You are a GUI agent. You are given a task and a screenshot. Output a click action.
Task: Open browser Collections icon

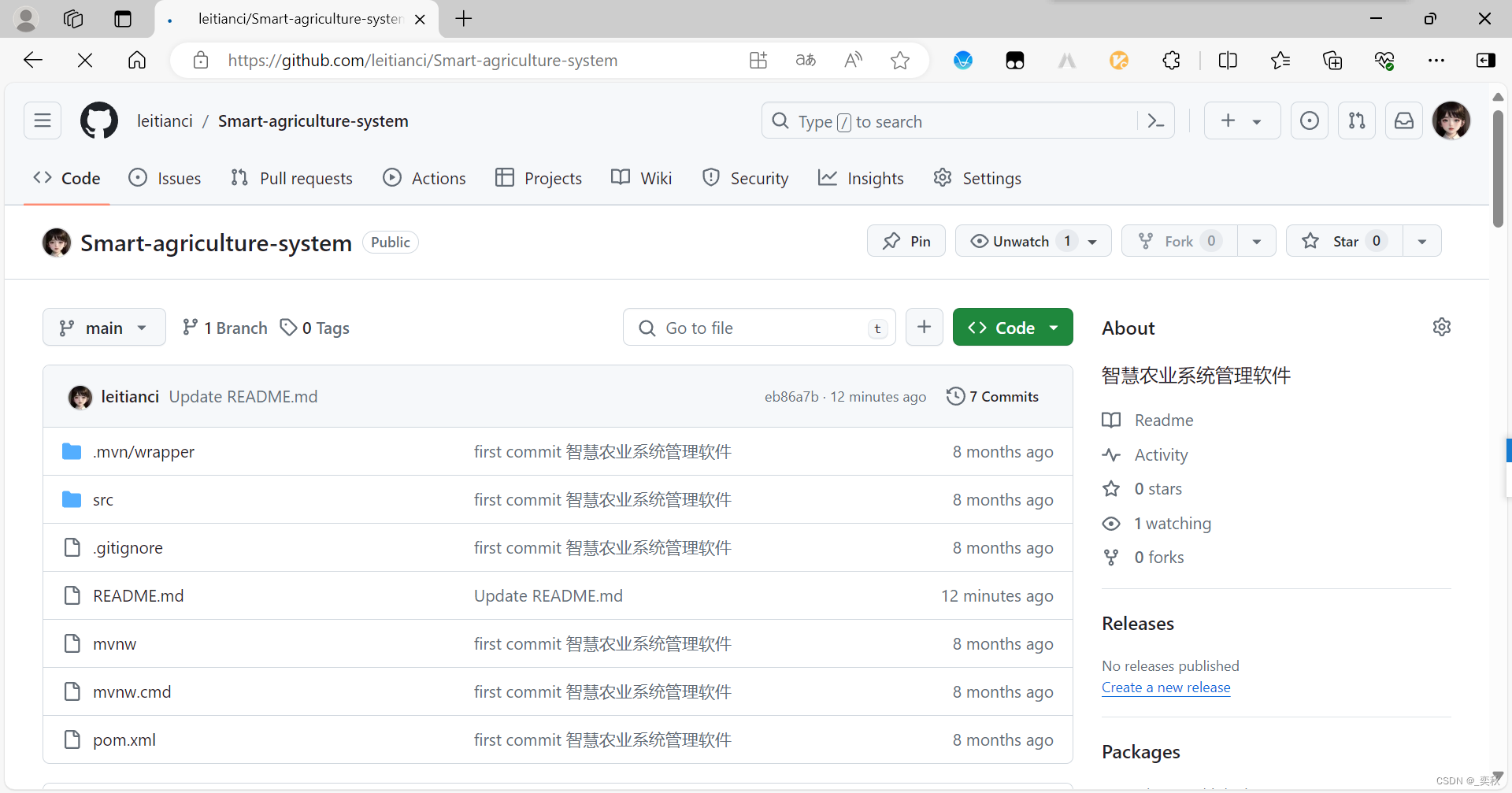click(x=1332, y=60)
